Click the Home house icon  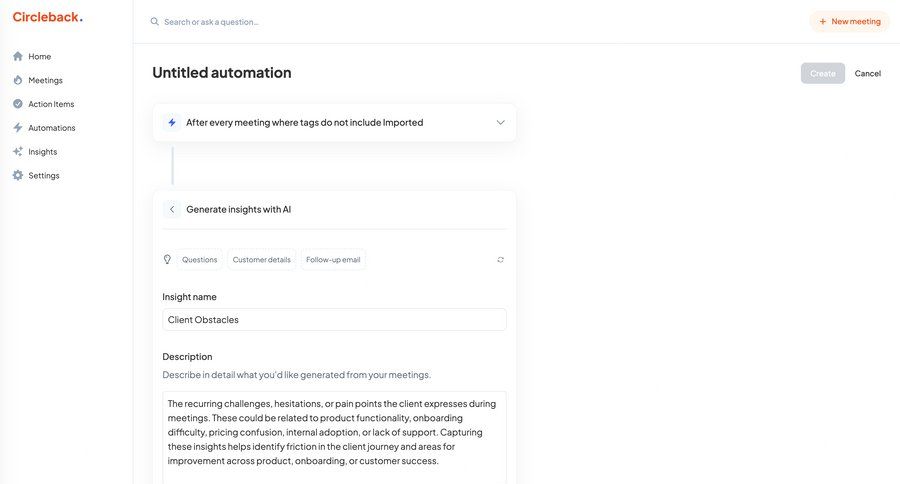18,56
